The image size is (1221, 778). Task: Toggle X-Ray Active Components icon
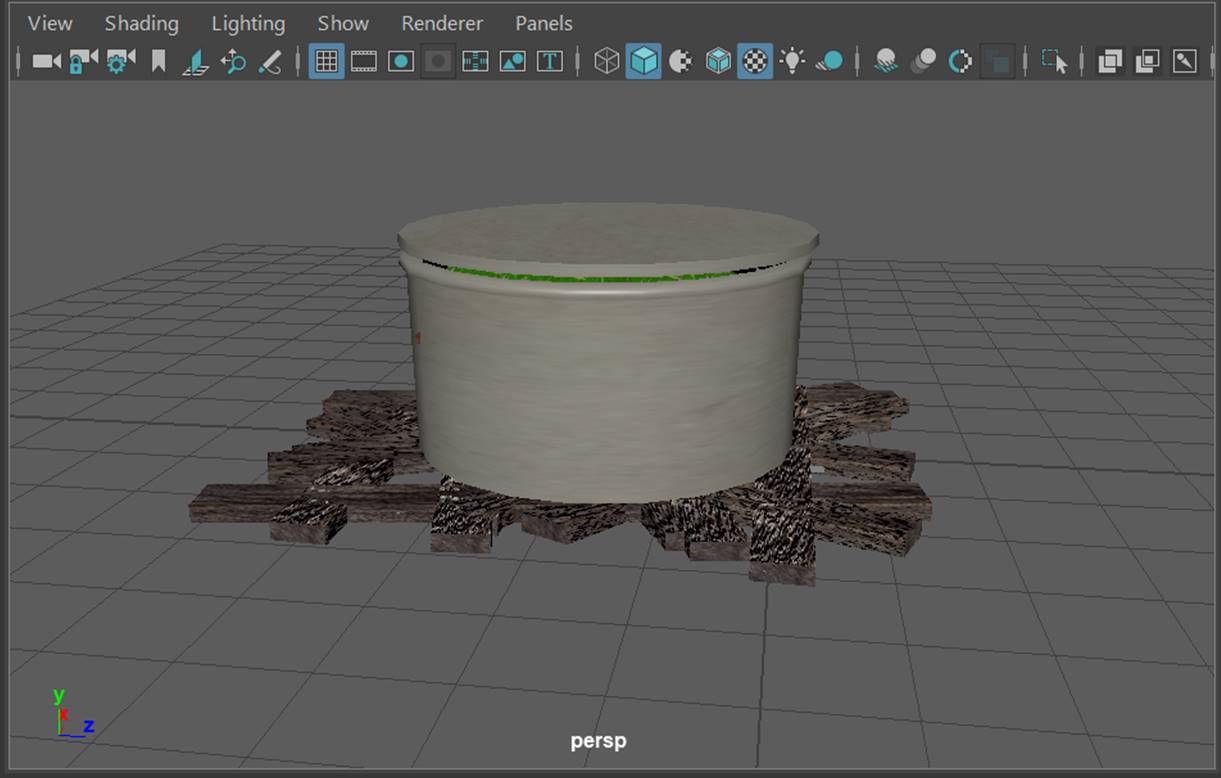click(1147, 61)
